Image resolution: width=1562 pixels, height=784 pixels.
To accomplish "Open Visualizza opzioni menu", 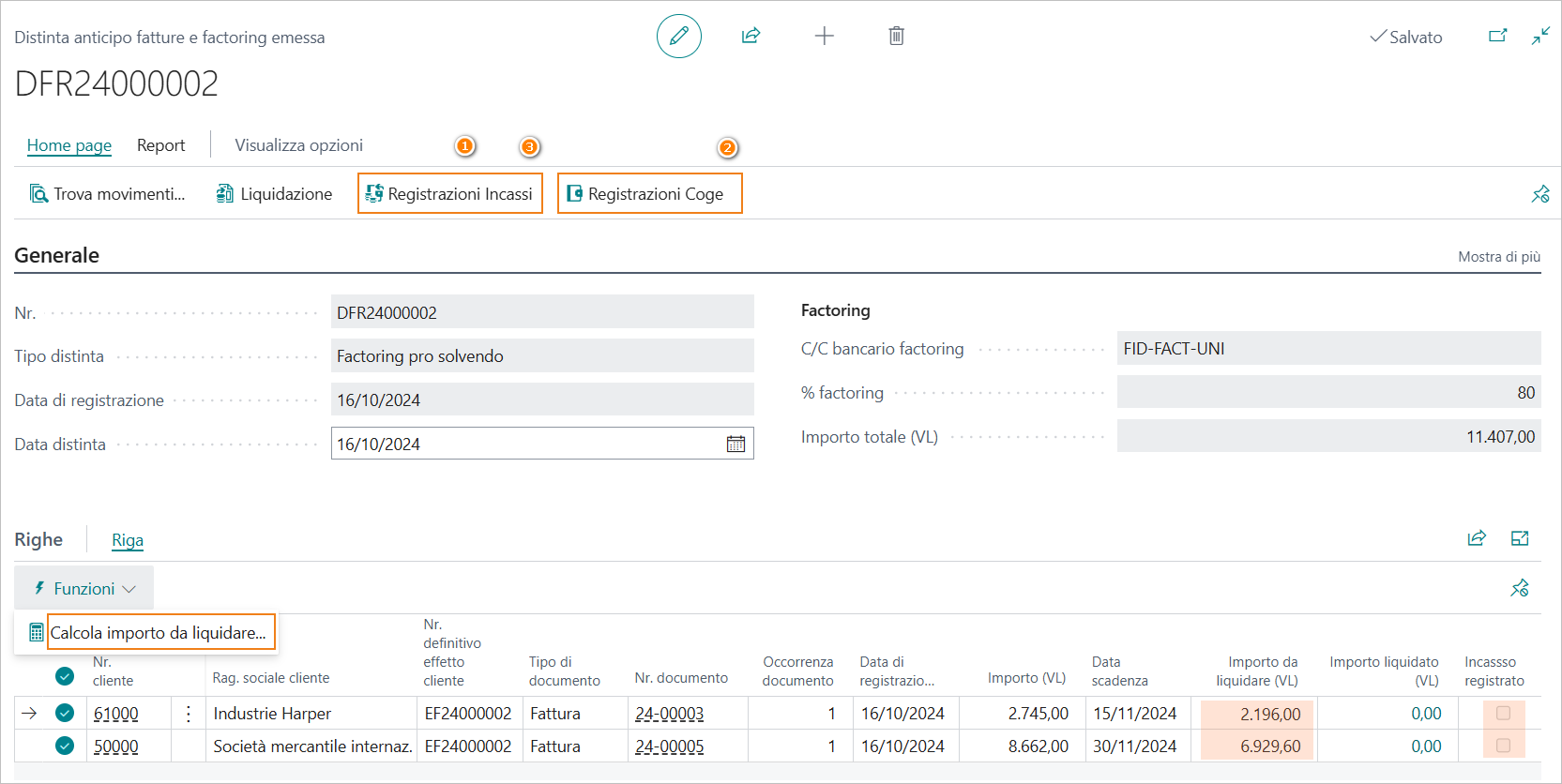I will point(298,145).
